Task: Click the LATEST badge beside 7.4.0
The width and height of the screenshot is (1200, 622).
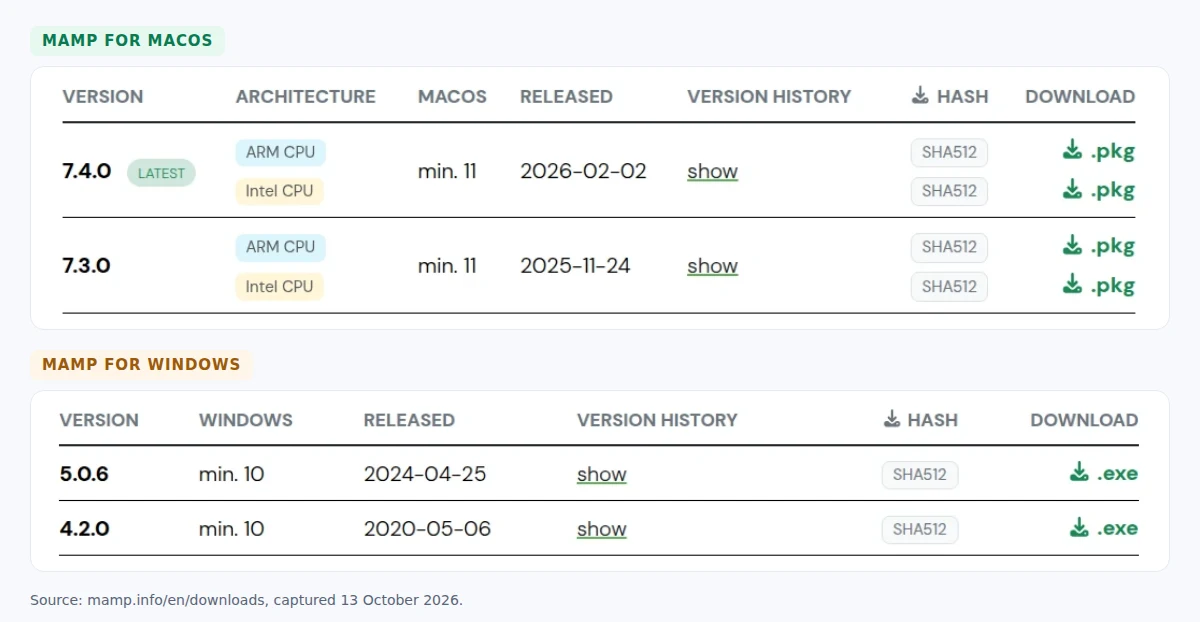Action: click(161, 173)
